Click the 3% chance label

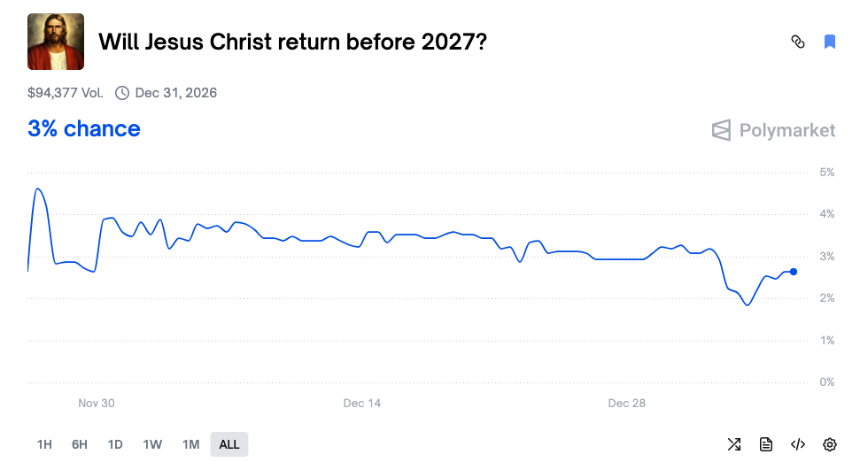pos(84,129)
